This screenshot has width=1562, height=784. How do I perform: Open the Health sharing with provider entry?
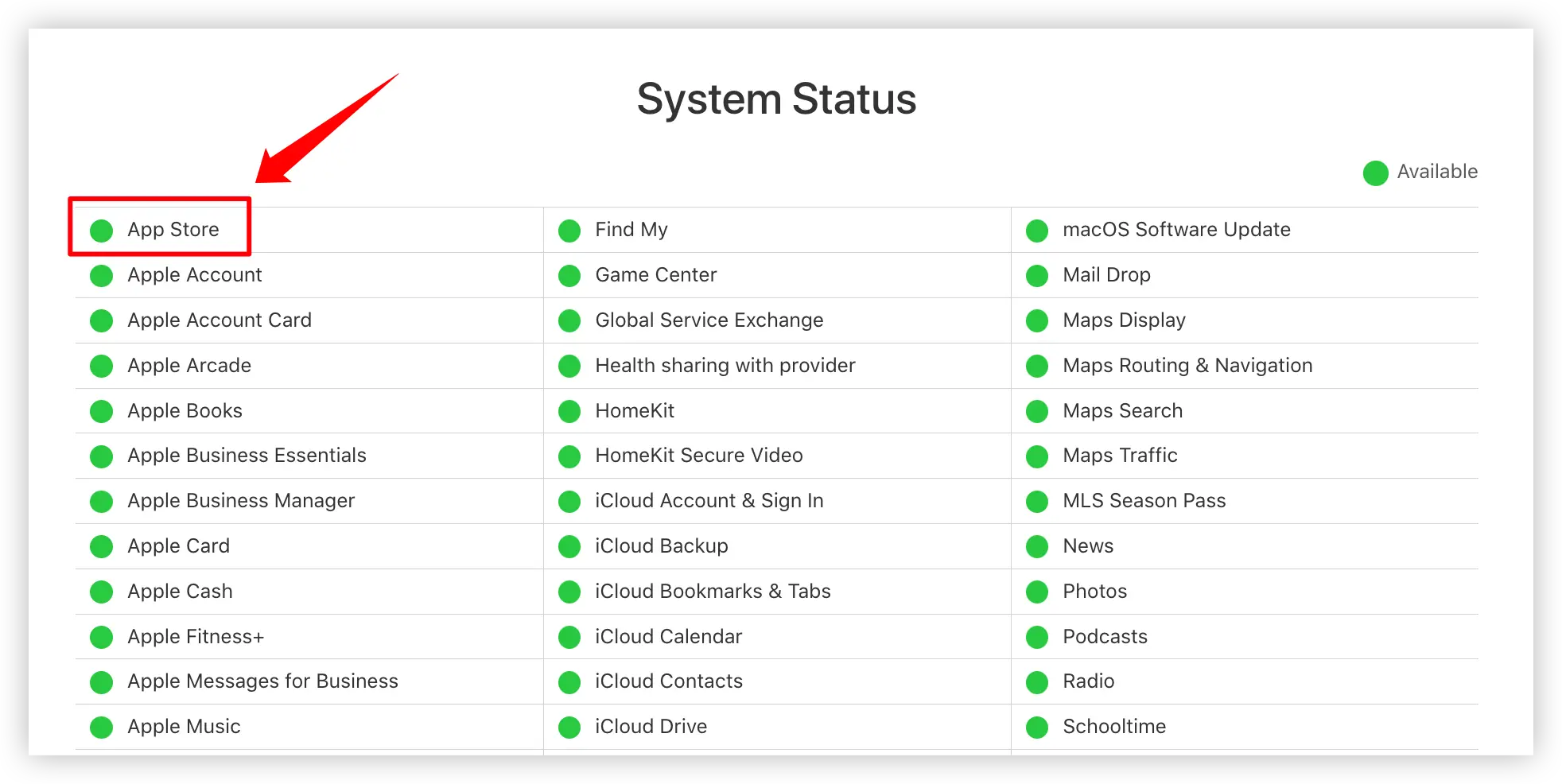coord(725,366)
